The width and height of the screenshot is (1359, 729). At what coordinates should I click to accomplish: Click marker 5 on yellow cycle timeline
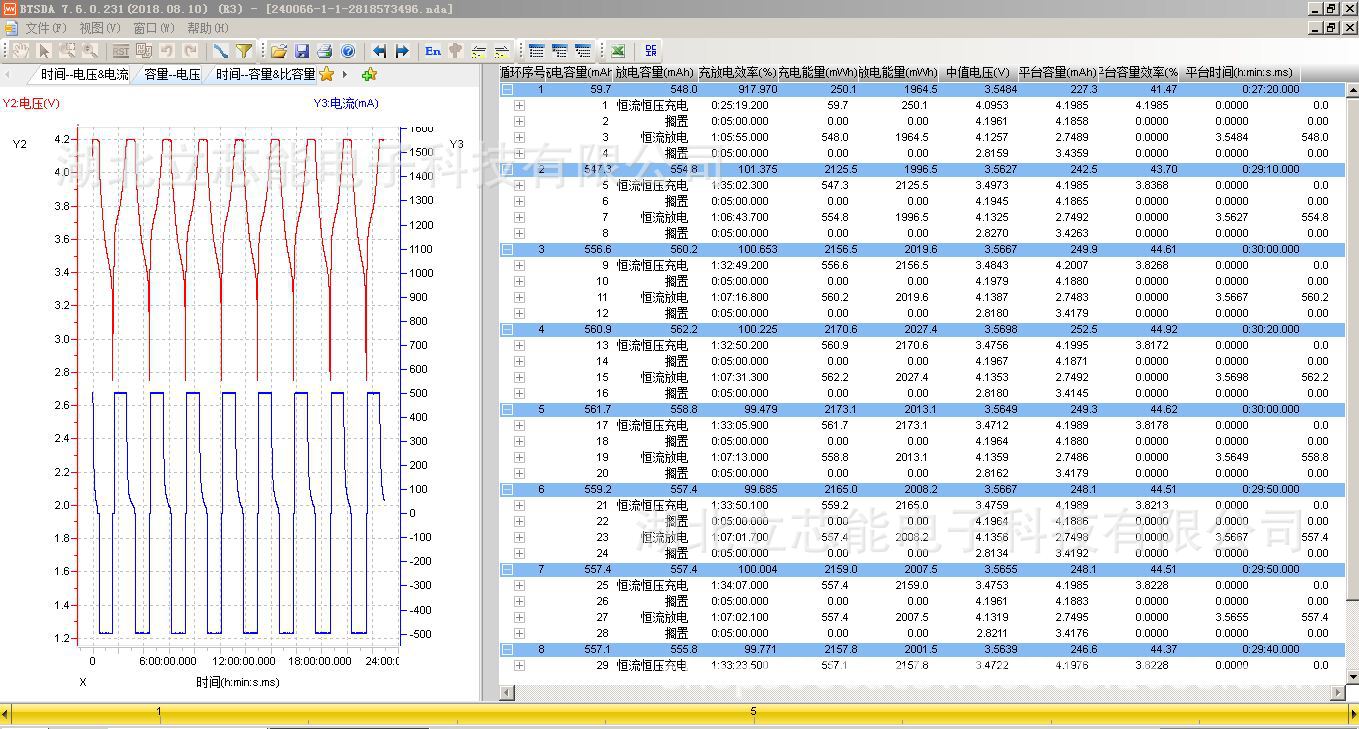(753, 712)
